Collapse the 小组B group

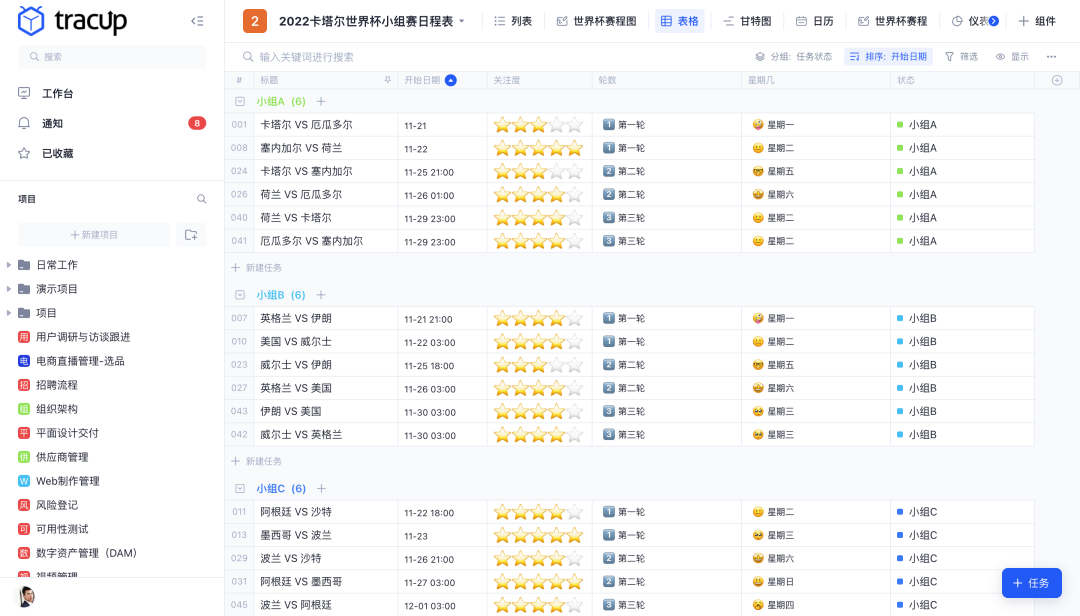tap(240, 295)
